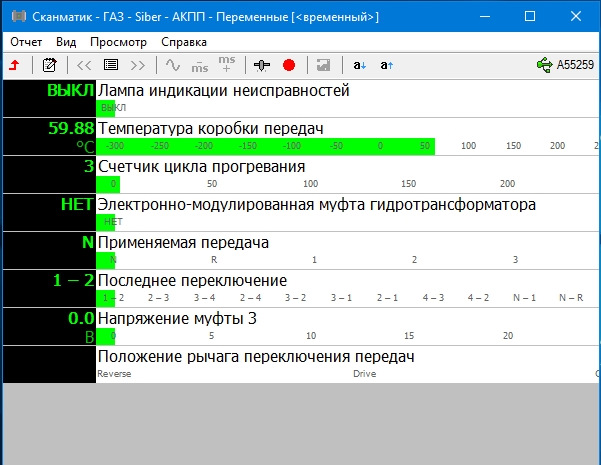Image resolution: width=601 pixels, height=465 pixels.
Task: Open the Справка menu
Action: point(184,42)
